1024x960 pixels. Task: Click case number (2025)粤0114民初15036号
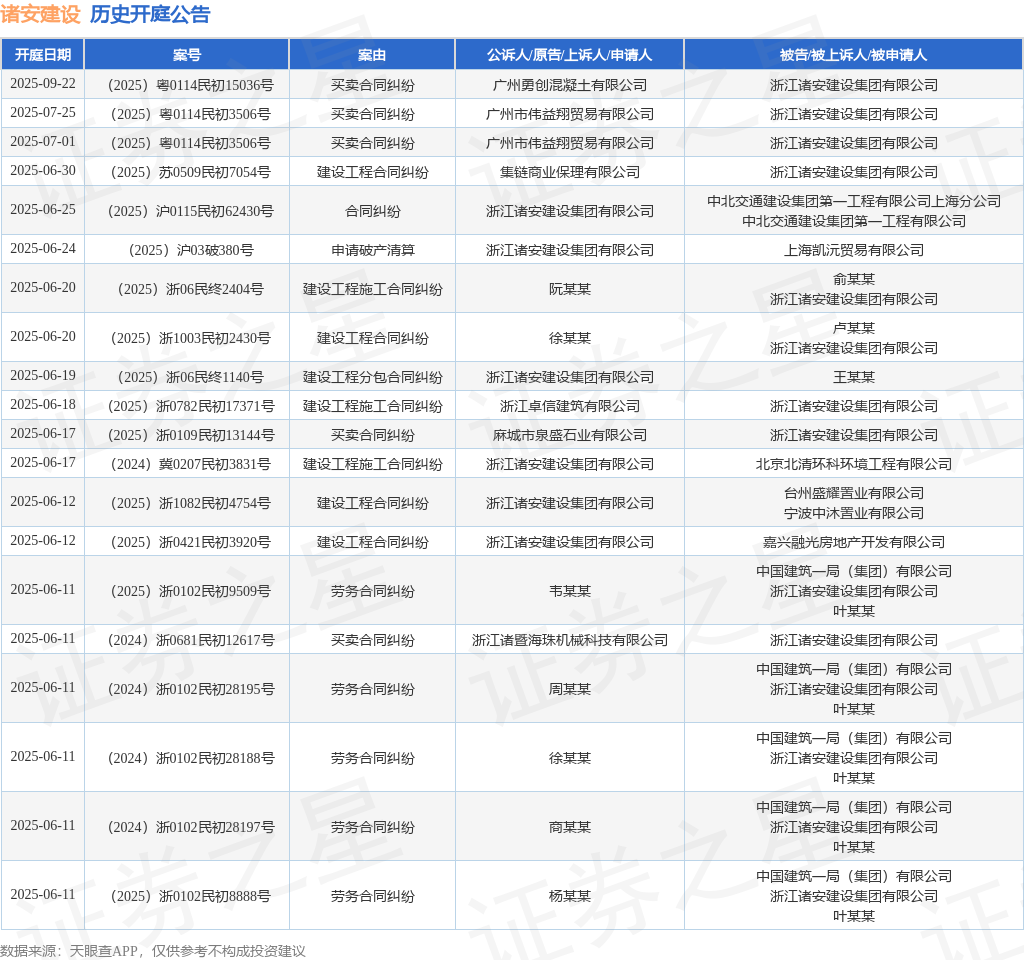point(190,85)
